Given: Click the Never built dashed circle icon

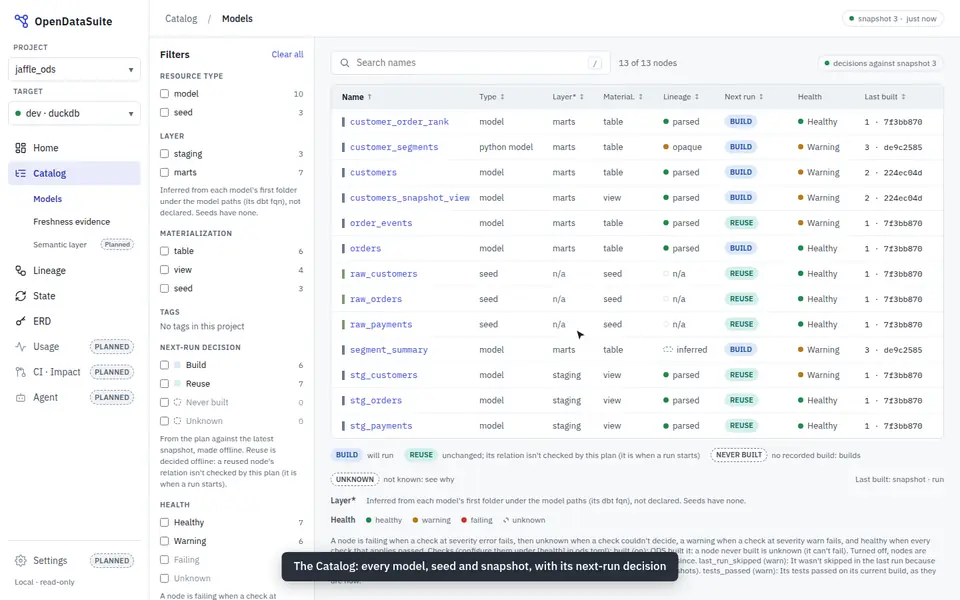Looking at the screenshot, I should click(178, 402).
